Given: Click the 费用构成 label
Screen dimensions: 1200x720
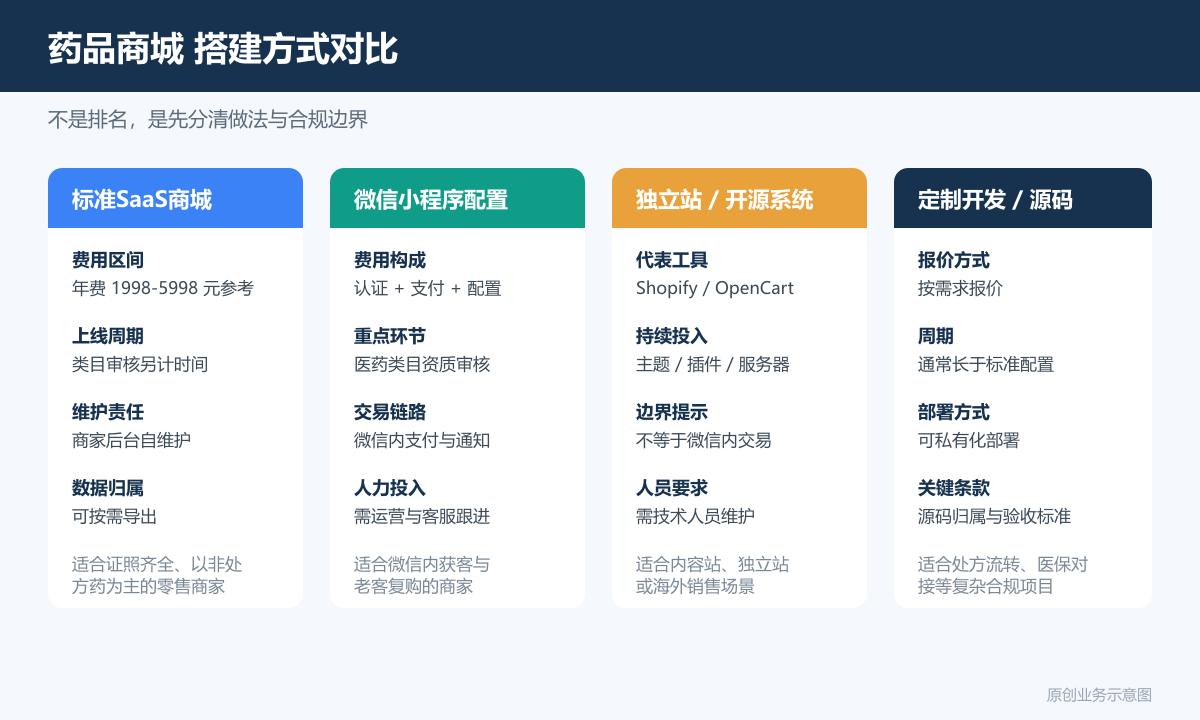Looking at the screenshot, I should 390,260.
